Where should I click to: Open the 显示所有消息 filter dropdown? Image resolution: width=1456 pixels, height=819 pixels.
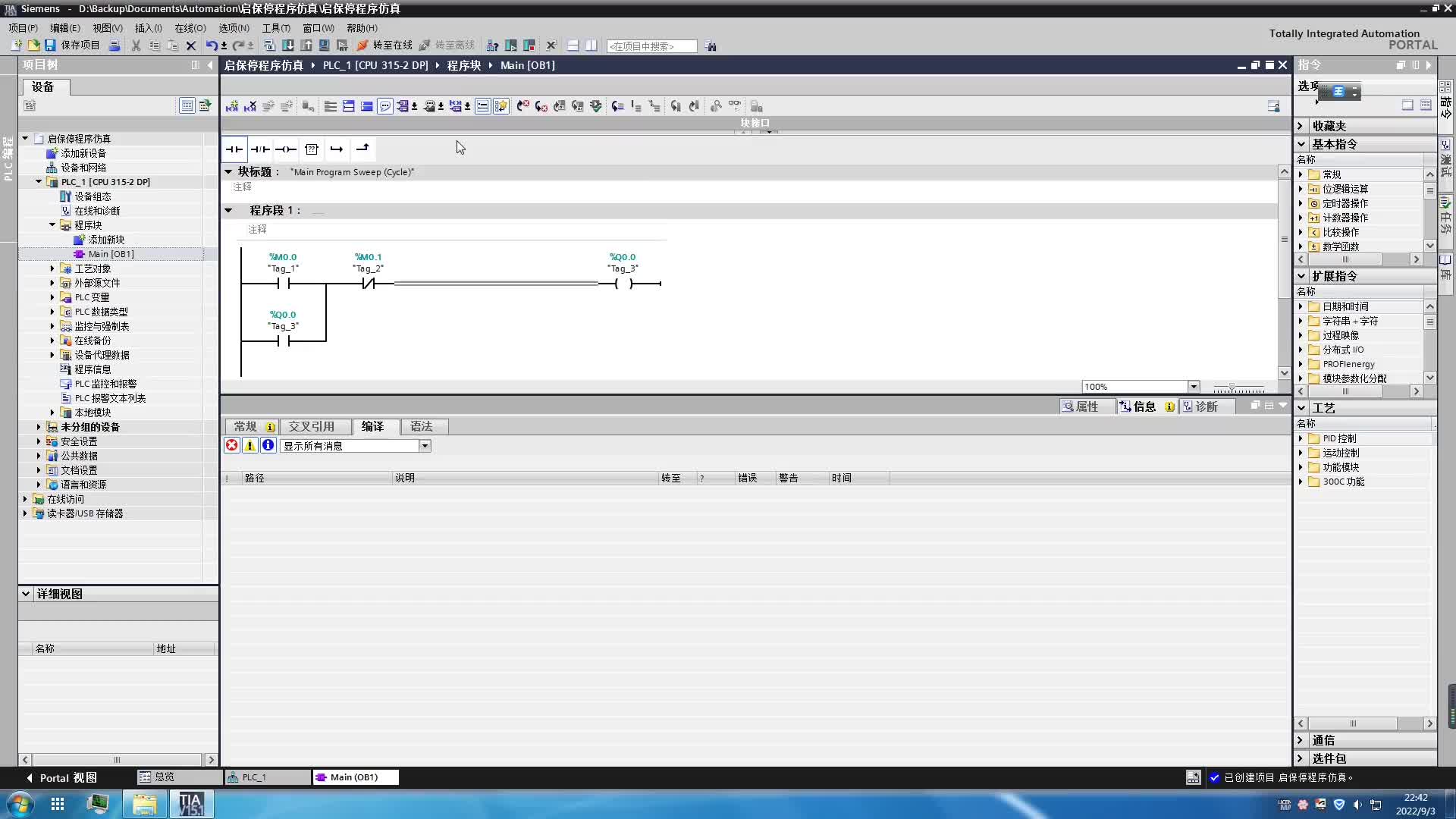coord(425,446)
